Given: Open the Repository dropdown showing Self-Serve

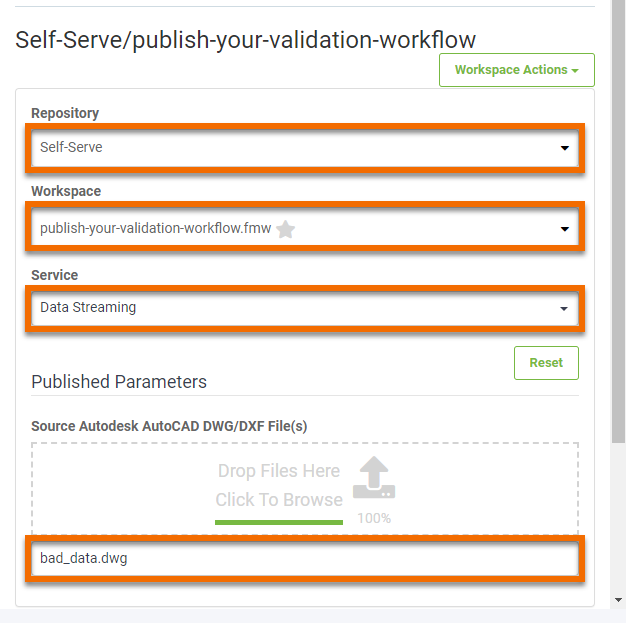Looking at the screenshot, I should [x=304, y=148].
